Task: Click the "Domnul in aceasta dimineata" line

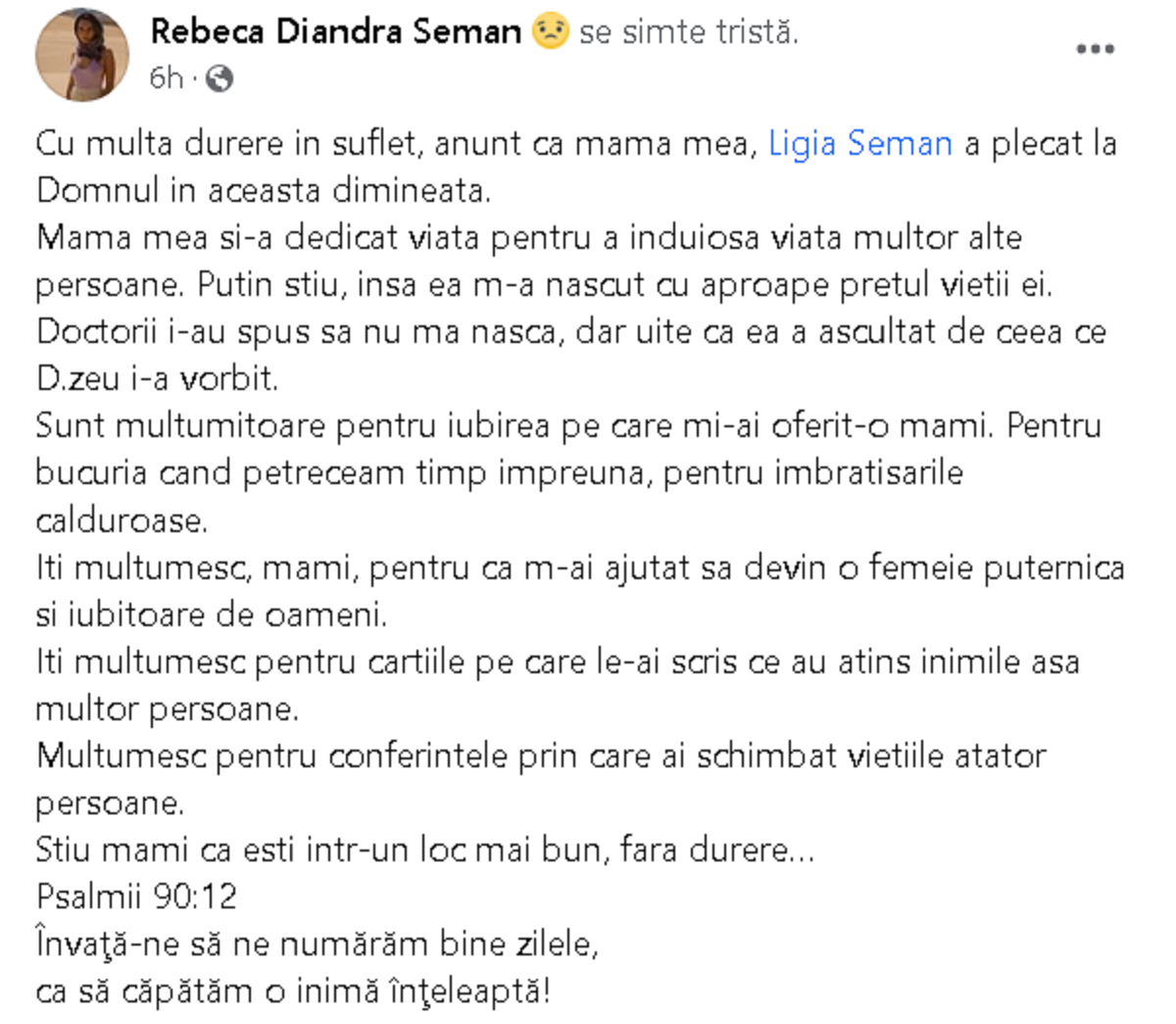Action: tap(264, 190)
